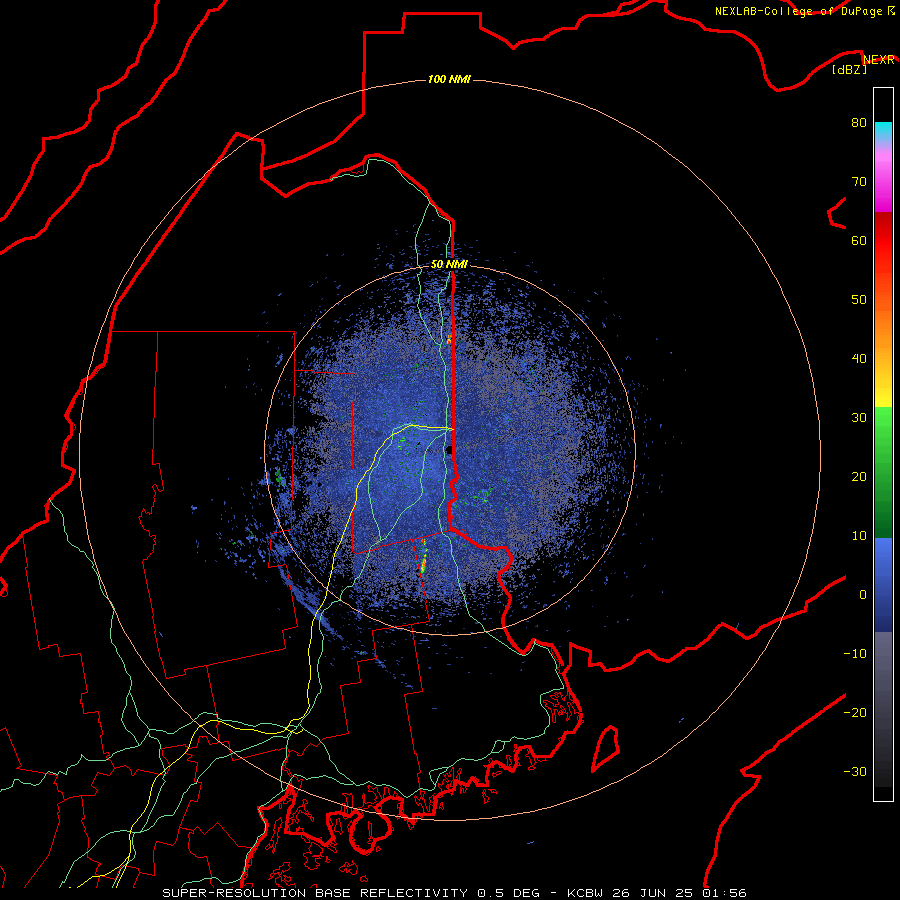Click the 30 value on the dBZ scale
This screenshot has width=900, height=900.
pos(859,418)
